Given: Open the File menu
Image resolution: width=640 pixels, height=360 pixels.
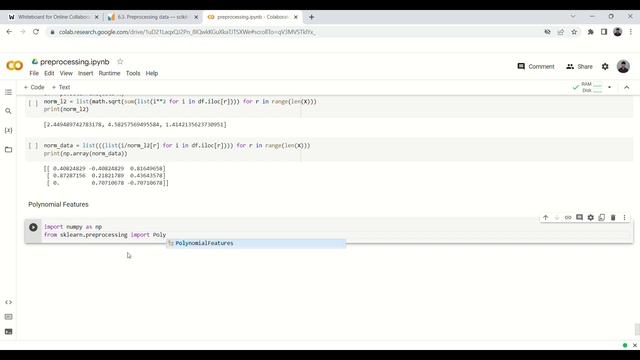Looking at the screenshot, I should click(34, 73).
